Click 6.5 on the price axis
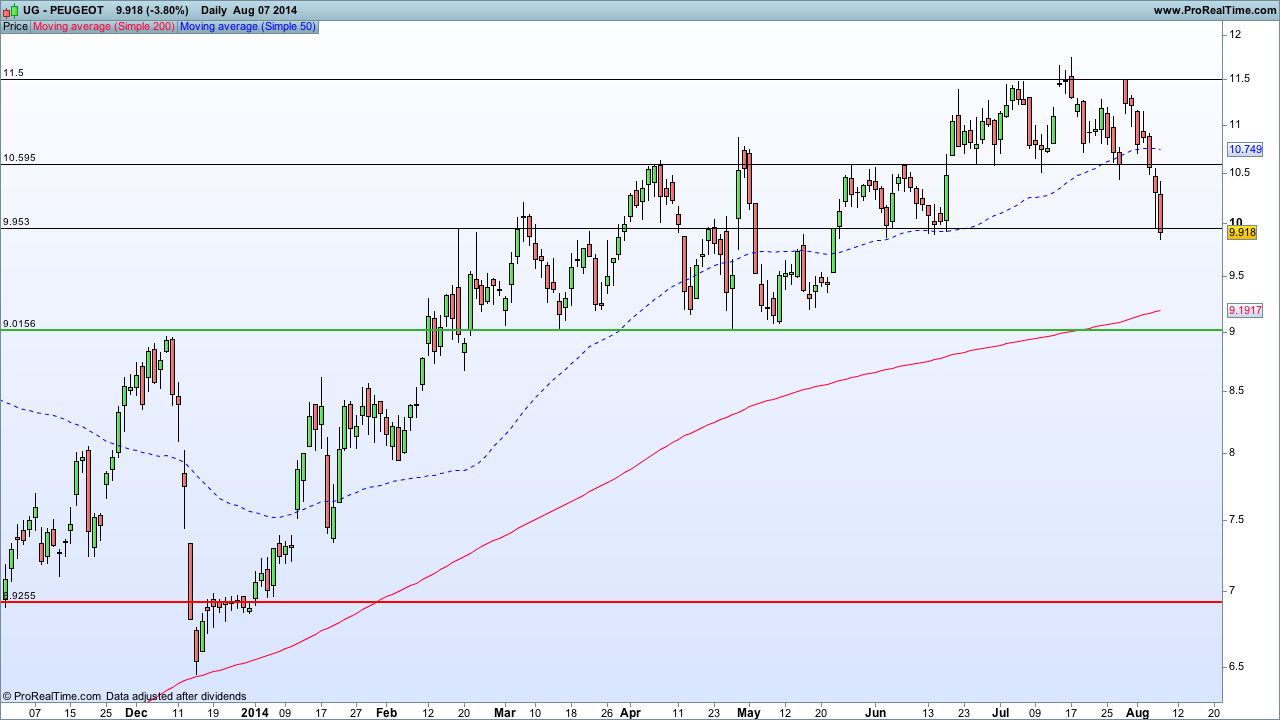Screen dimensions: 1280x720 coord(1237,666)
